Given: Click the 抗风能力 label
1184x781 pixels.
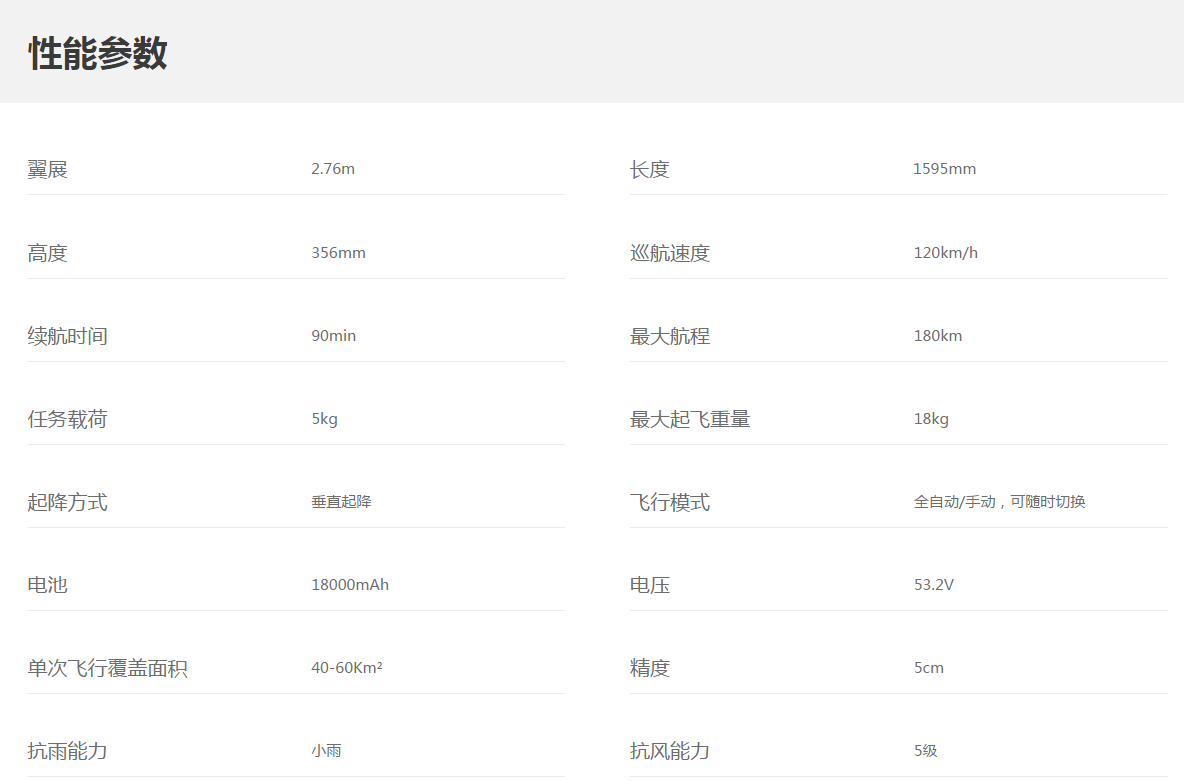Looking at the screenshot, I should (x=669, y=751).
